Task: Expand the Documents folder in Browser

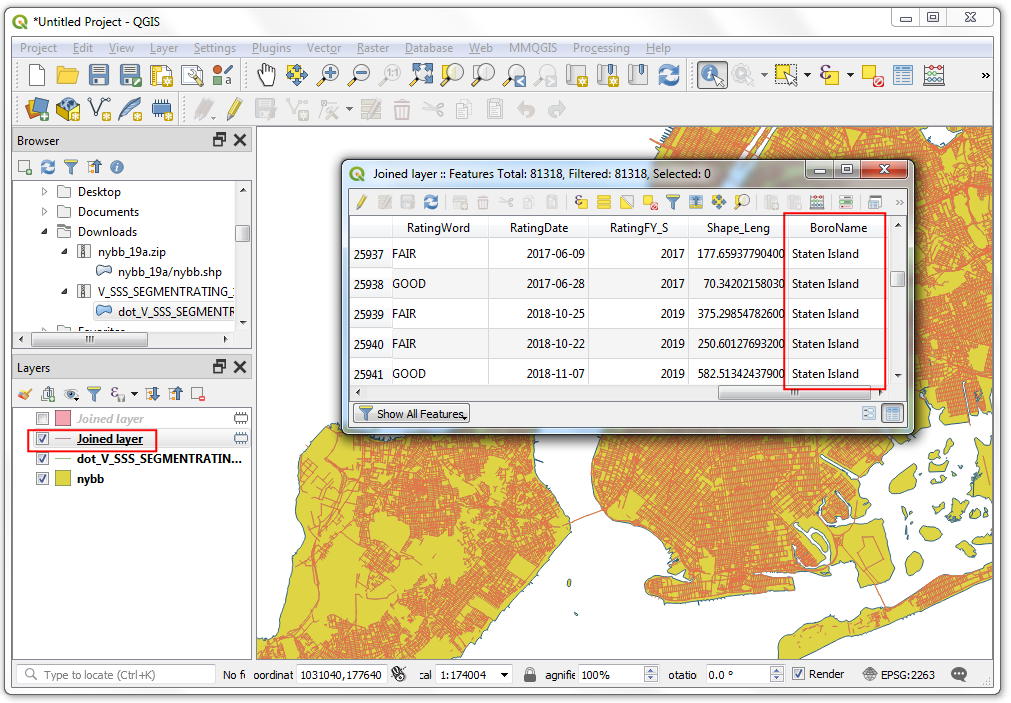Action: 45,212
